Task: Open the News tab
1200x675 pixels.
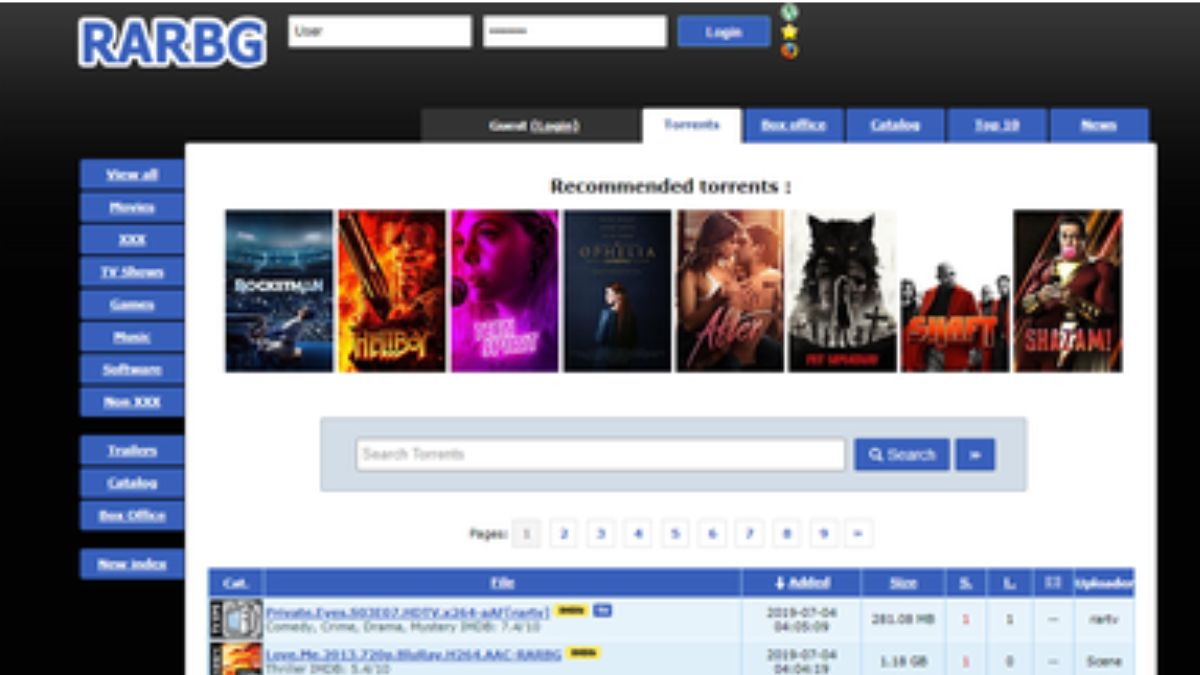Action: (1099, 126)
